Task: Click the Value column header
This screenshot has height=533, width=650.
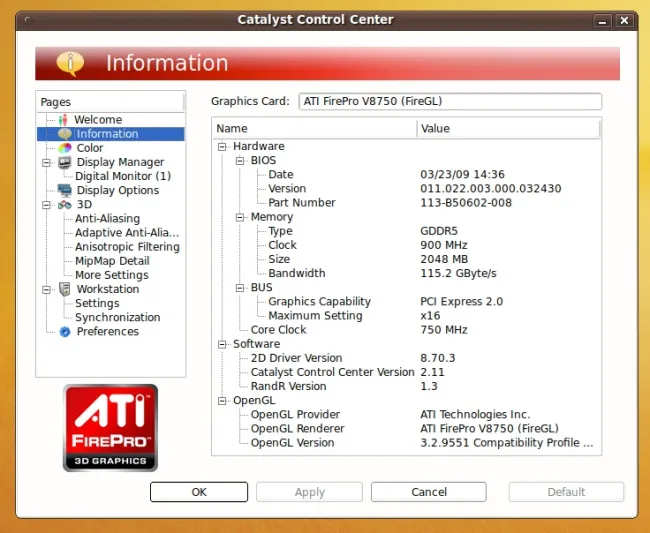Action: pyautogui.click(x=508, y=129)
